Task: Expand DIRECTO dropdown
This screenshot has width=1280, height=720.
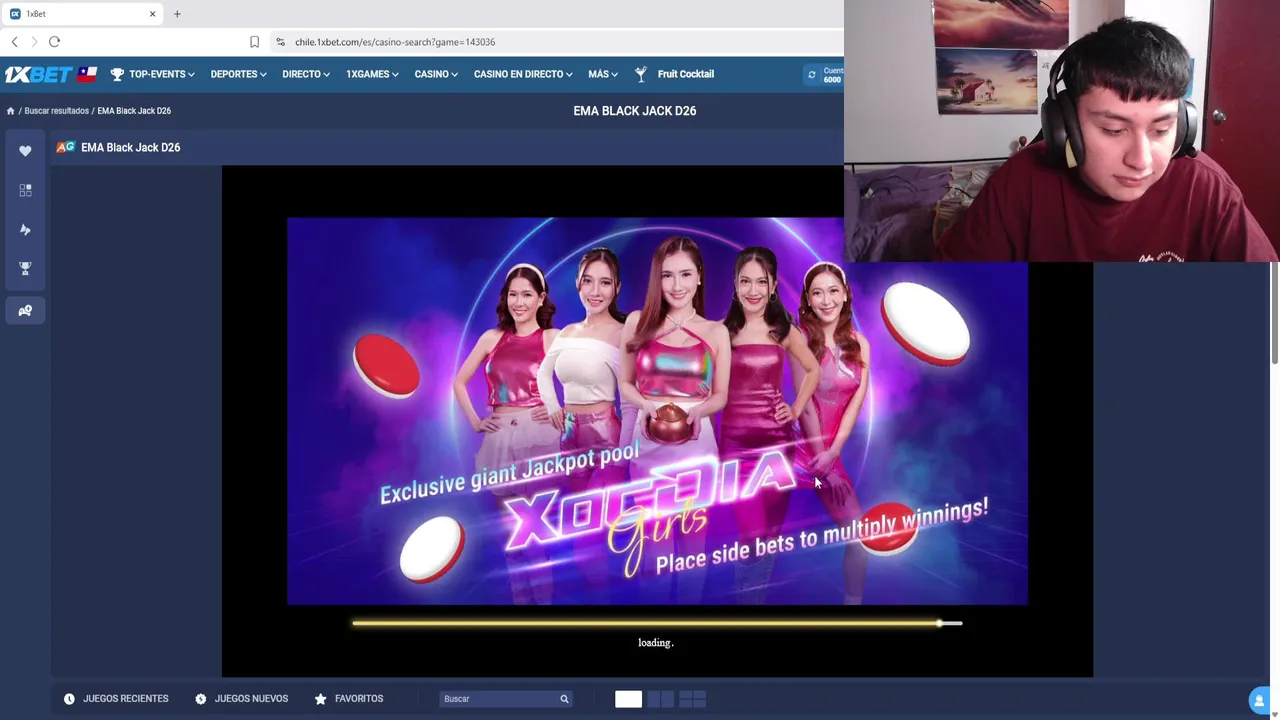Action: pos(306,74)
